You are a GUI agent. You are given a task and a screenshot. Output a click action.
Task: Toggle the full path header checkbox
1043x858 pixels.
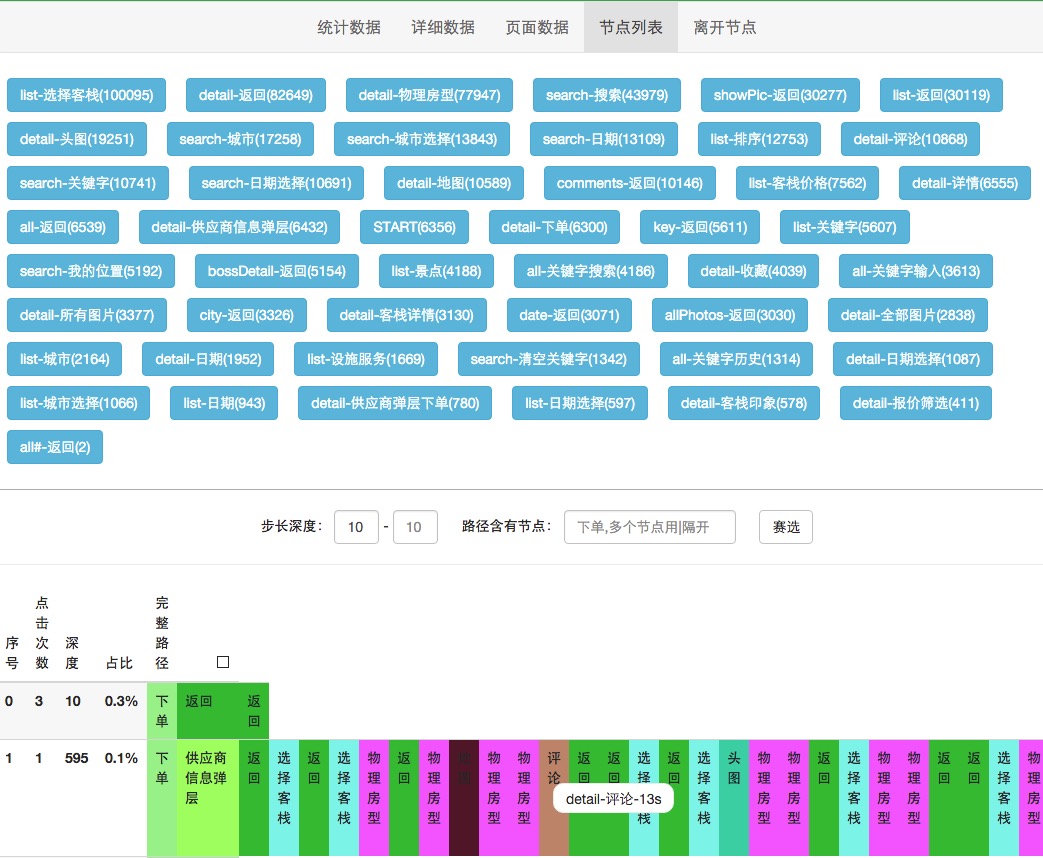(x=223, y=662)
